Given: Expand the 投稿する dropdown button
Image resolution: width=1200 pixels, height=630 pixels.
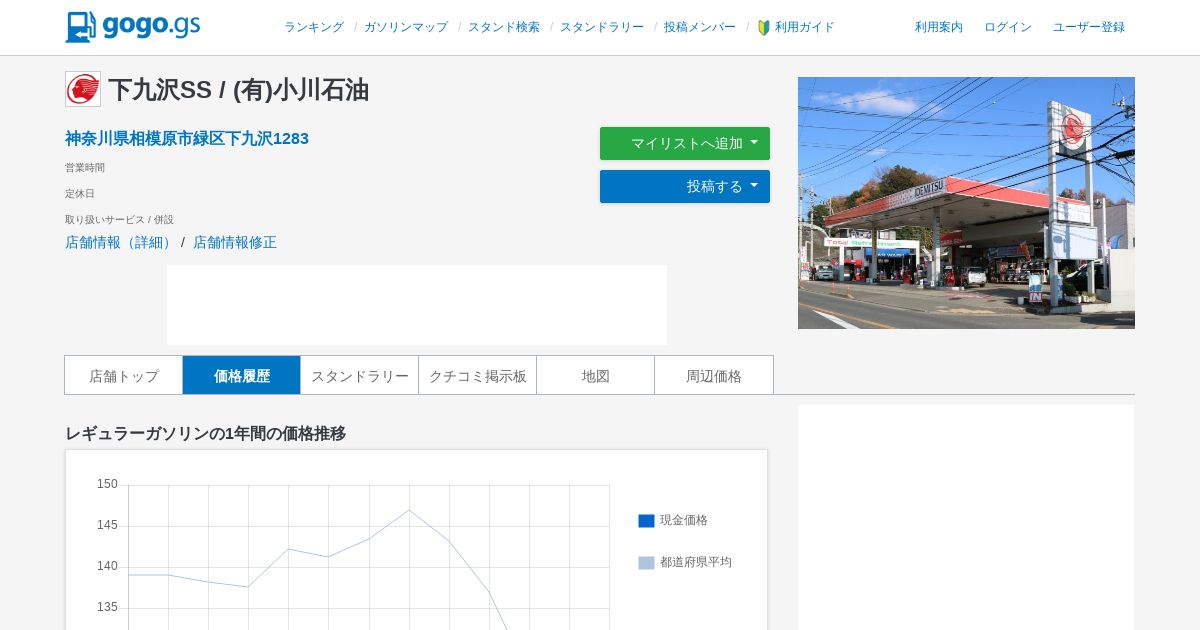Looking at the screenshot, I should [685, 186].
